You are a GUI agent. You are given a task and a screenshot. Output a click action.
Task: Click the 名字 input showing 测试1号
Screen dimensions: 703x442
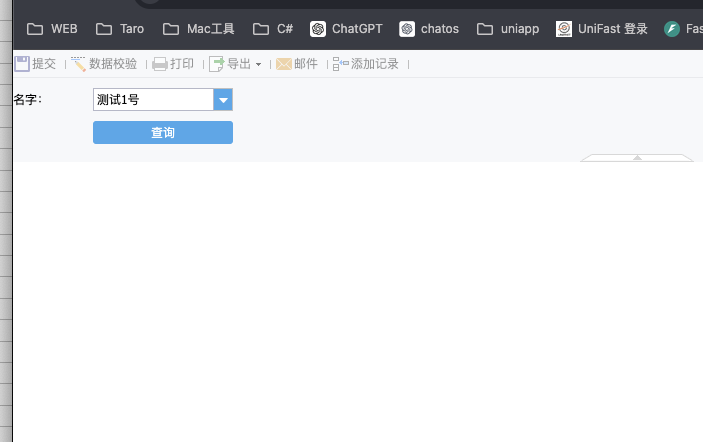click(153, 100)
